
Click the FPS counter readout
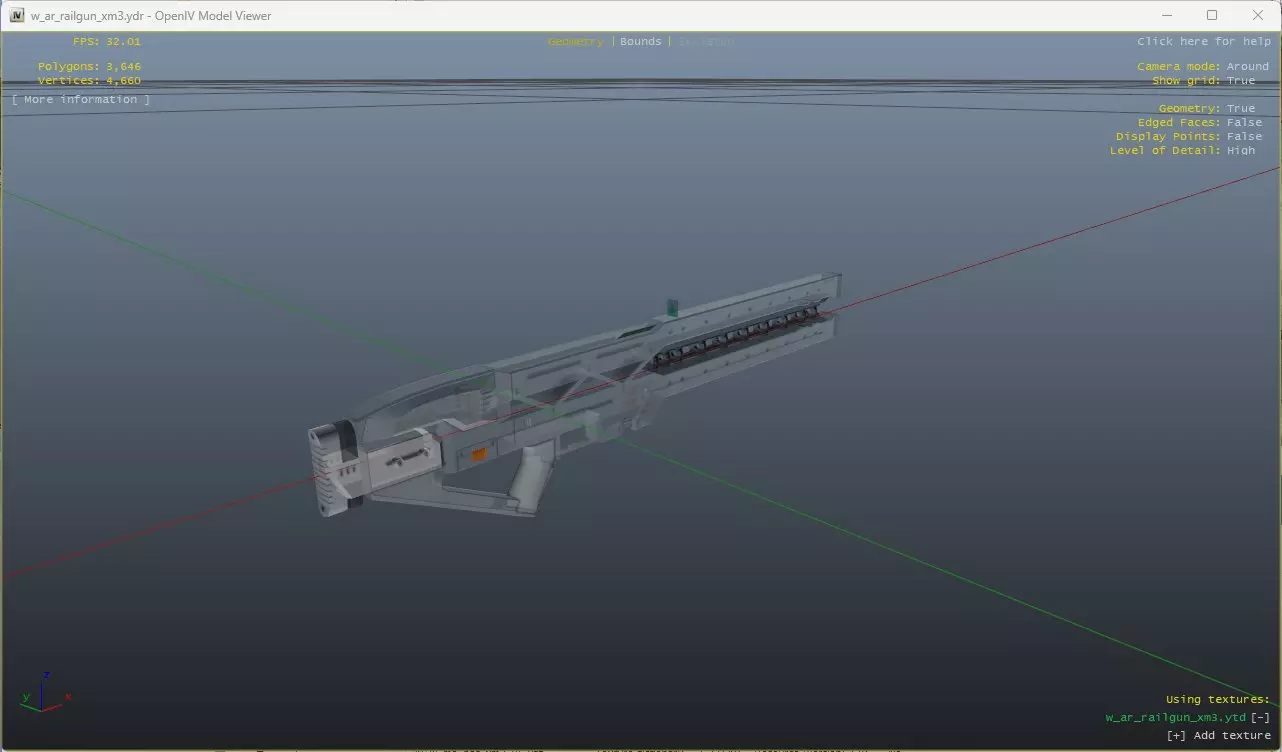pyautogui.click(x=107, y=42)
